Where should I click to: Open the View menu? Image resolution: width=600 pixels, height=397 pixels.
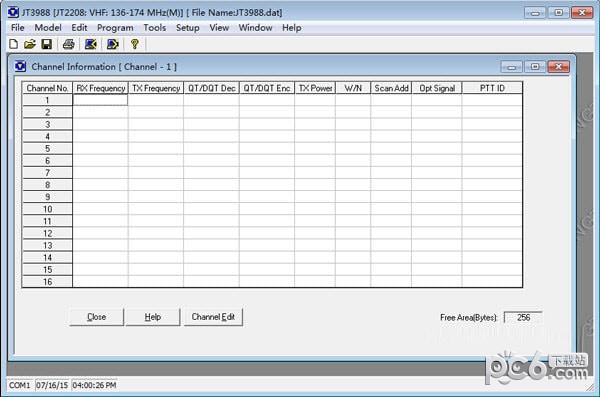click(219, 28)
